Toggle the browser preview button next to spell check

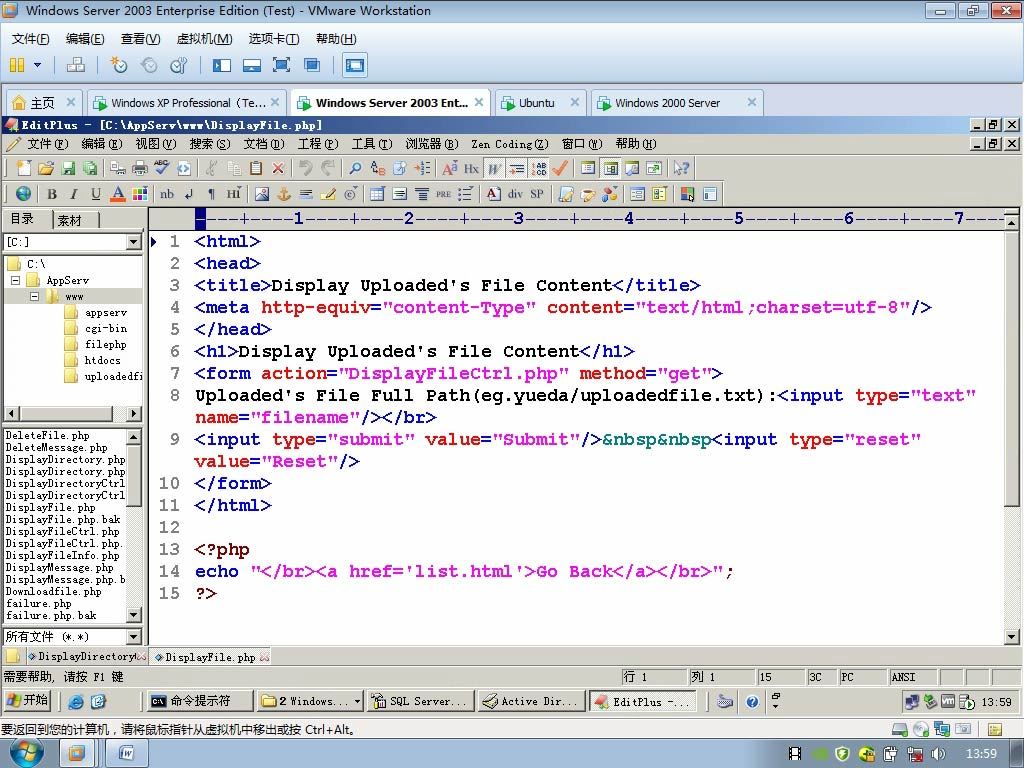(x=184, y=168)
